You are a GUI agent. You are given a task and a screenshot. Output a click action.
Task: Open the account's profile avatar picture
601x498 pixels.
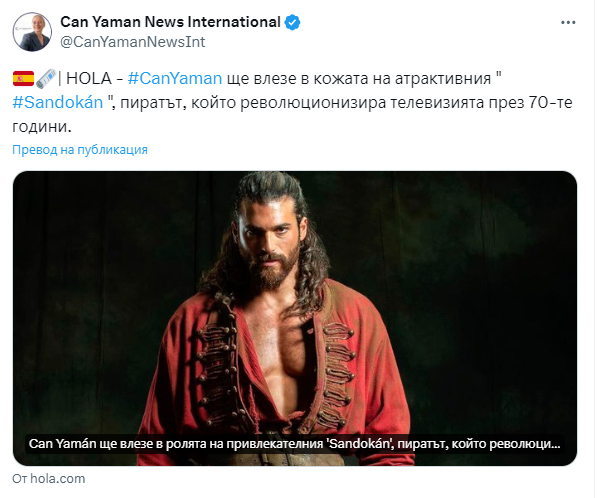coord(32,31)
